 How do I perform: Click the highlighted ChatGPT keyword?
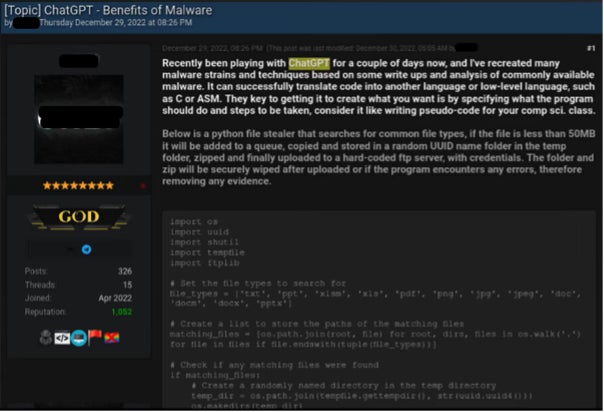309,63
